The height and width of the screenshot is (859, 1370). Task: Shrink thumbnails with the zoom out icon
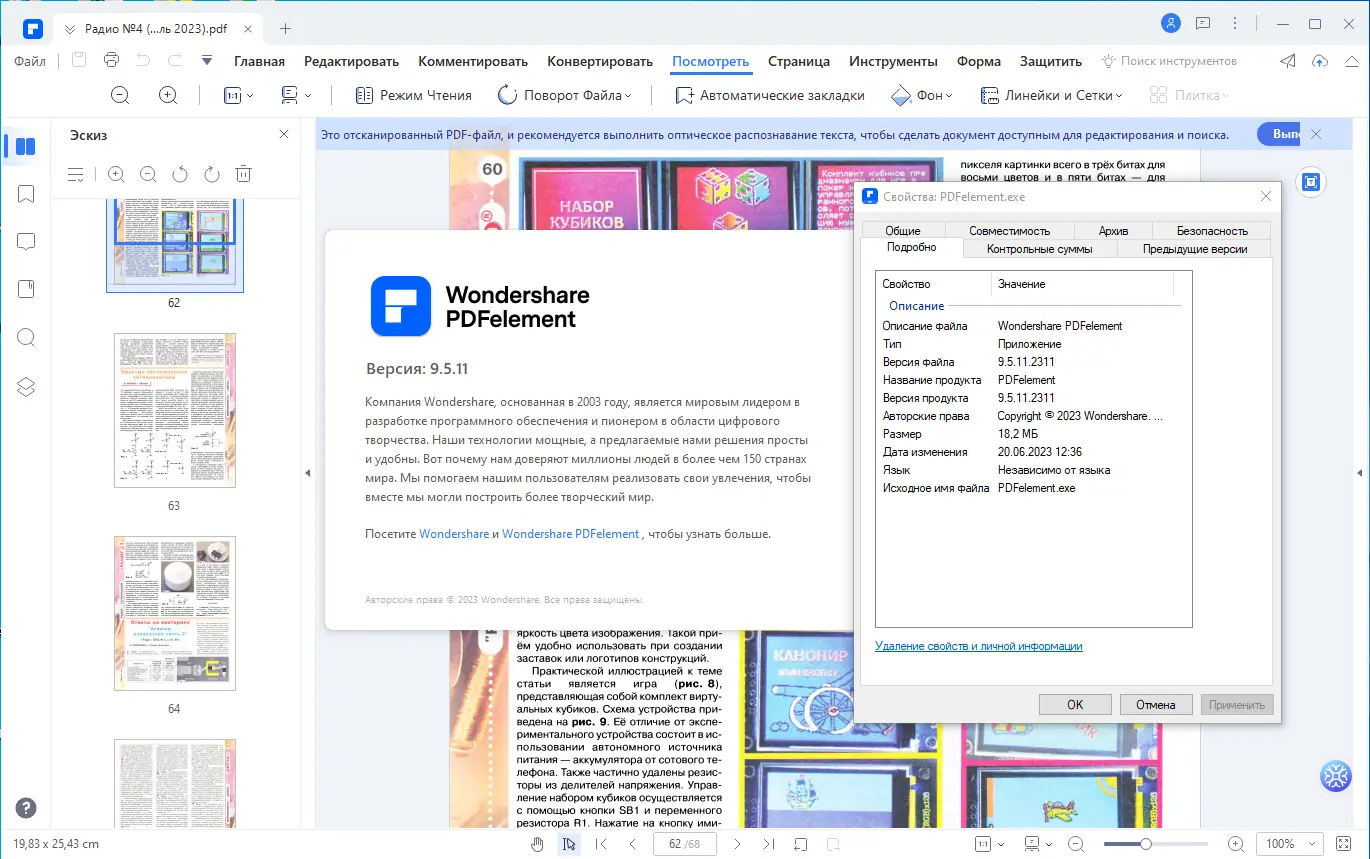tap(148, 174)
